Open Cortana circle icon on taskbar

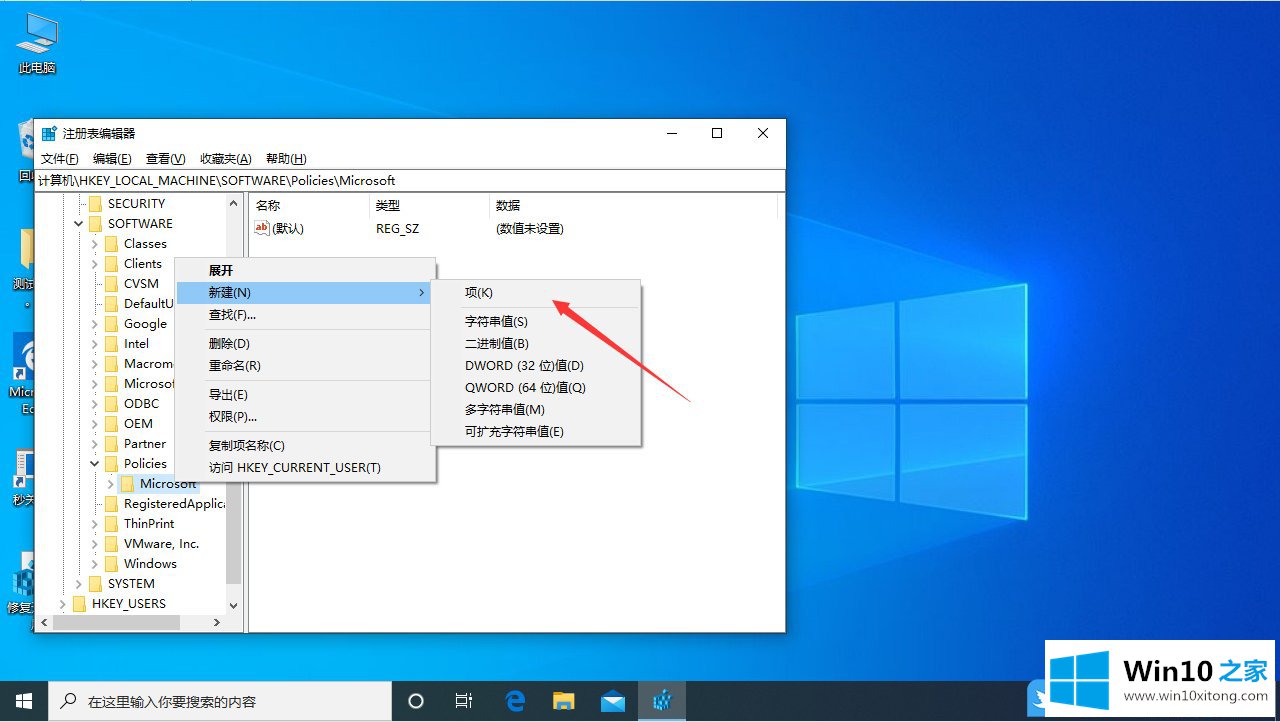pos(416,701)
